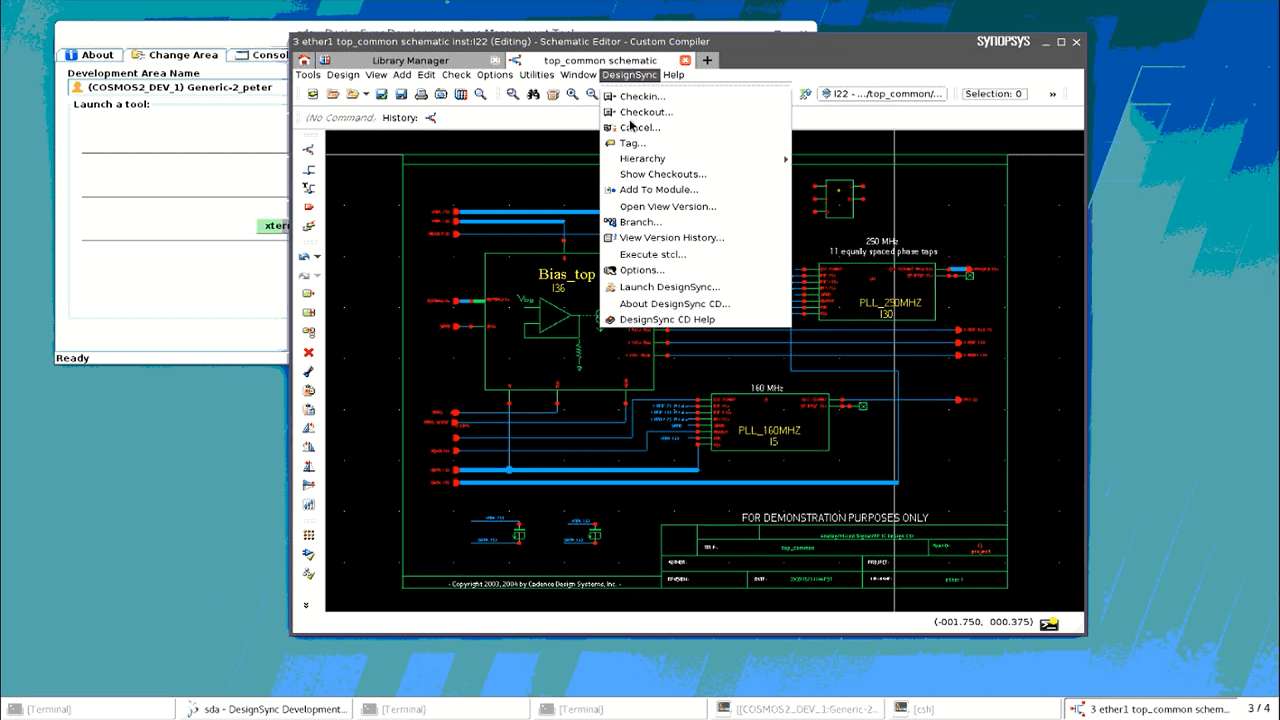
Task: Open the new tab plus button
Action: [x=707, y=61]
